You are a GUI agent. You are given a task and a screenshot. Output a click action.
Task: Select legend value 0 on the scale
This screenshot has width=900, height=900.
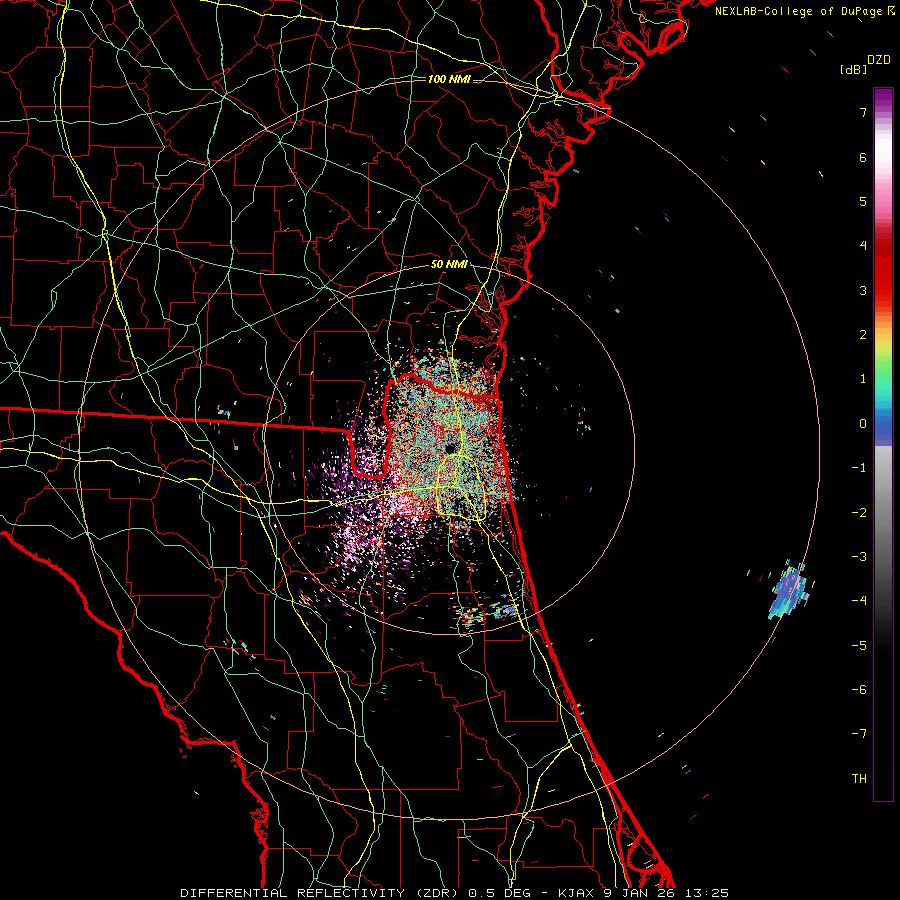pos(863,424)
